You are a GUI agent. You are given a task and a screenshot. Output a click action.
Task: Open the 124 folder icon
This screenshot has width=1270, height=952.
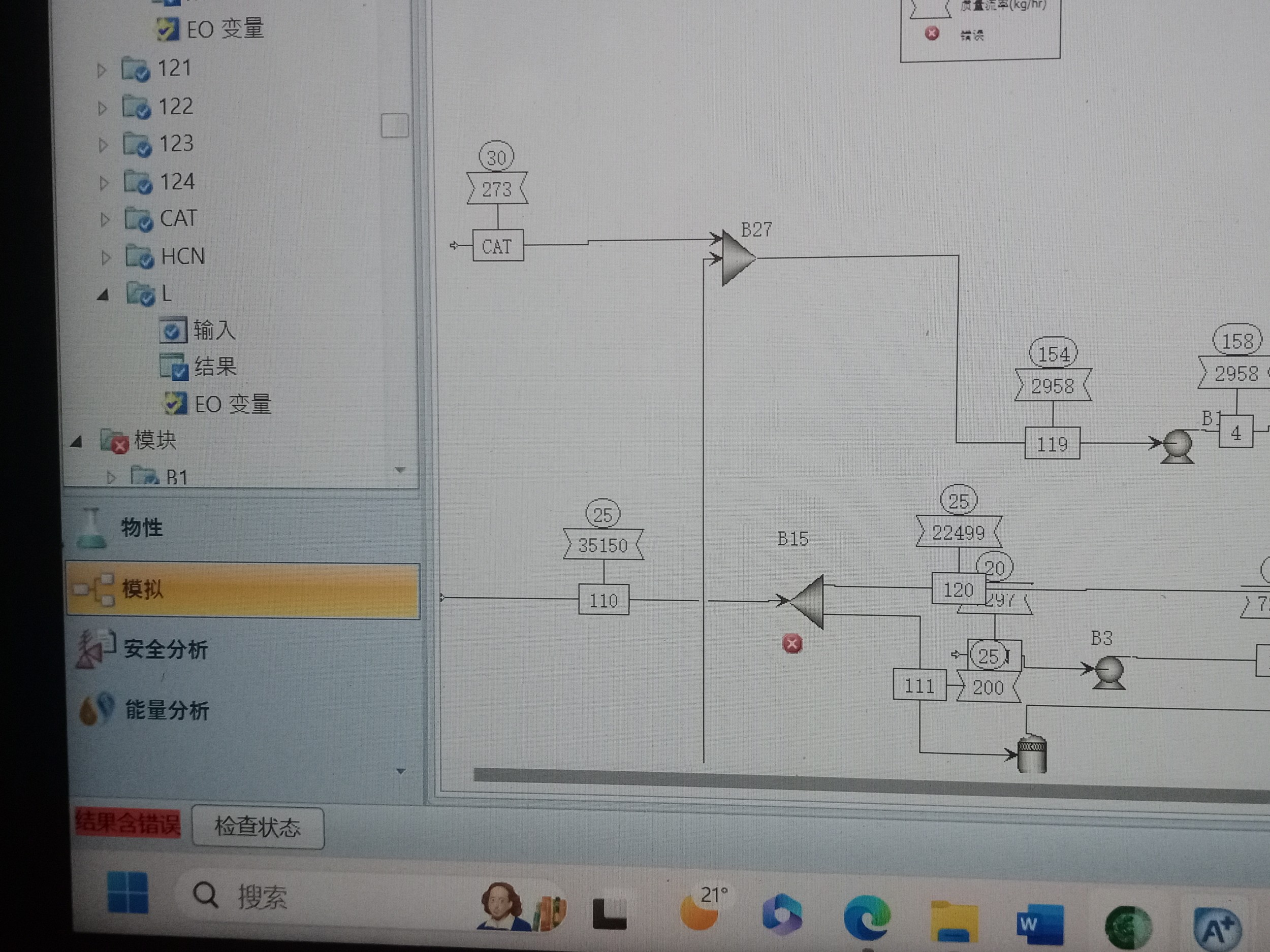pos(138,182)
